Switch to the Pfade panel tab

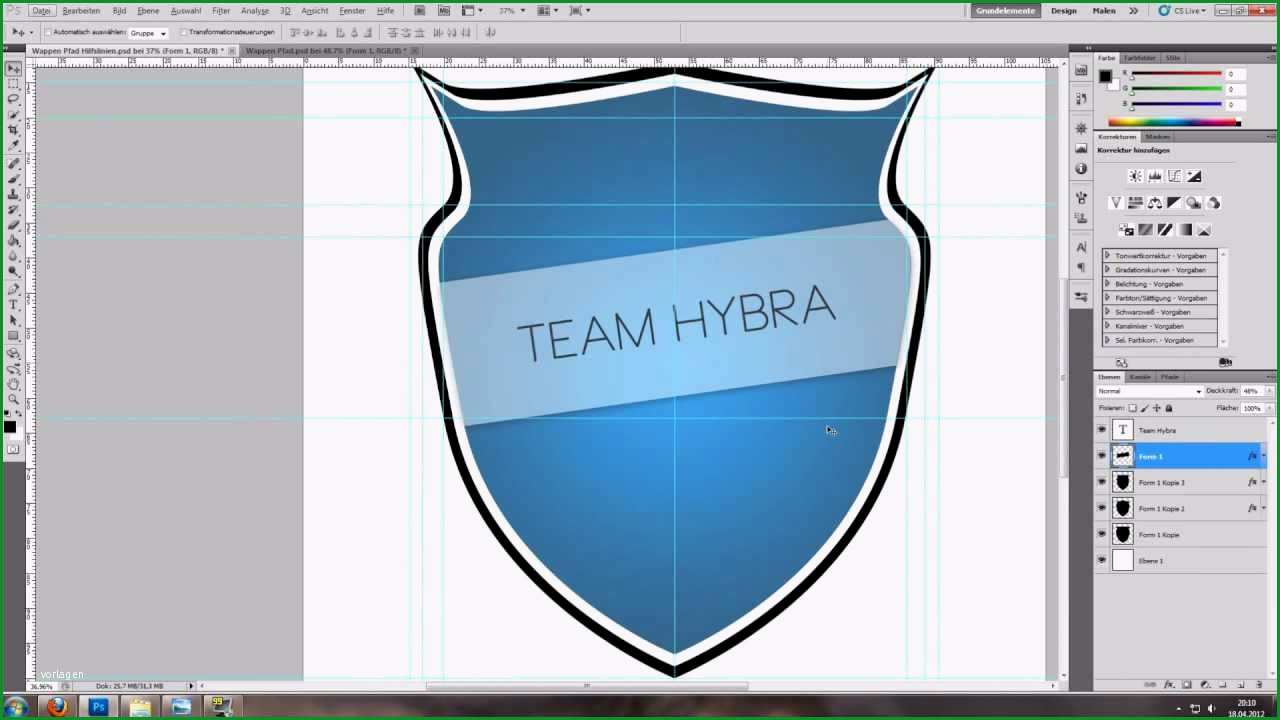coord(1170,377)
